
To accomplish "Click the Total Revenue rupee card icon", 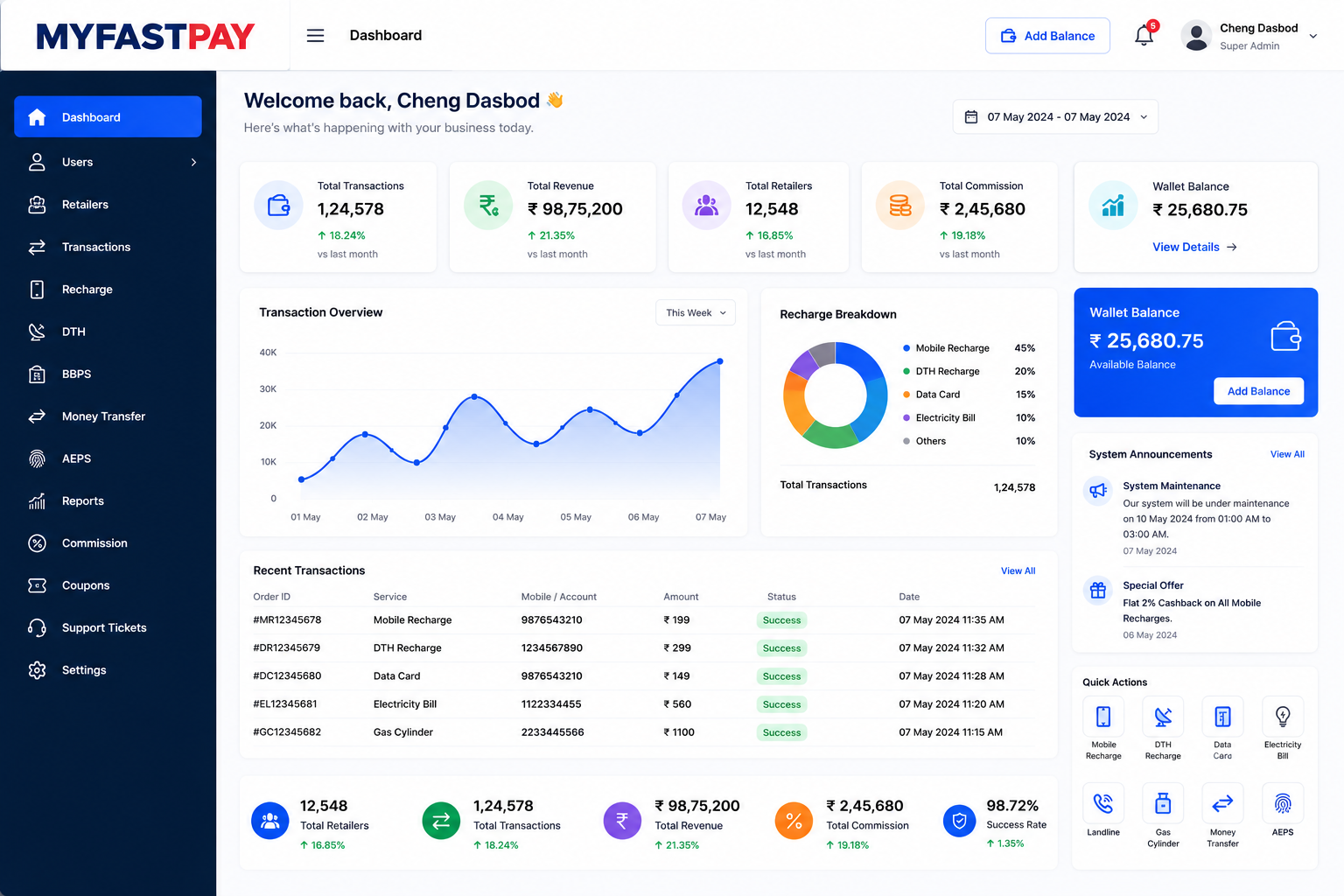I will (x=488, y=206).
